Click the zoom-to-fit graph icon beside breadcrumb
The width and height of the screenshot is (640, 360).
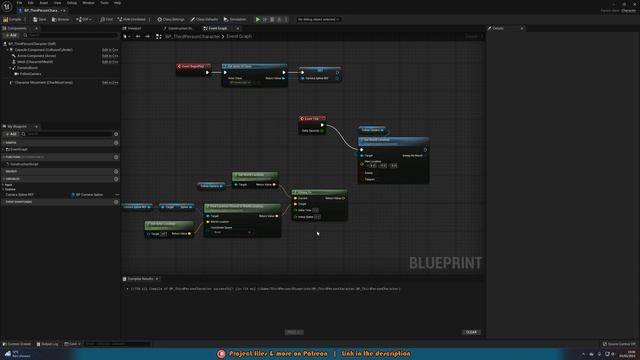tap(159, 36)
